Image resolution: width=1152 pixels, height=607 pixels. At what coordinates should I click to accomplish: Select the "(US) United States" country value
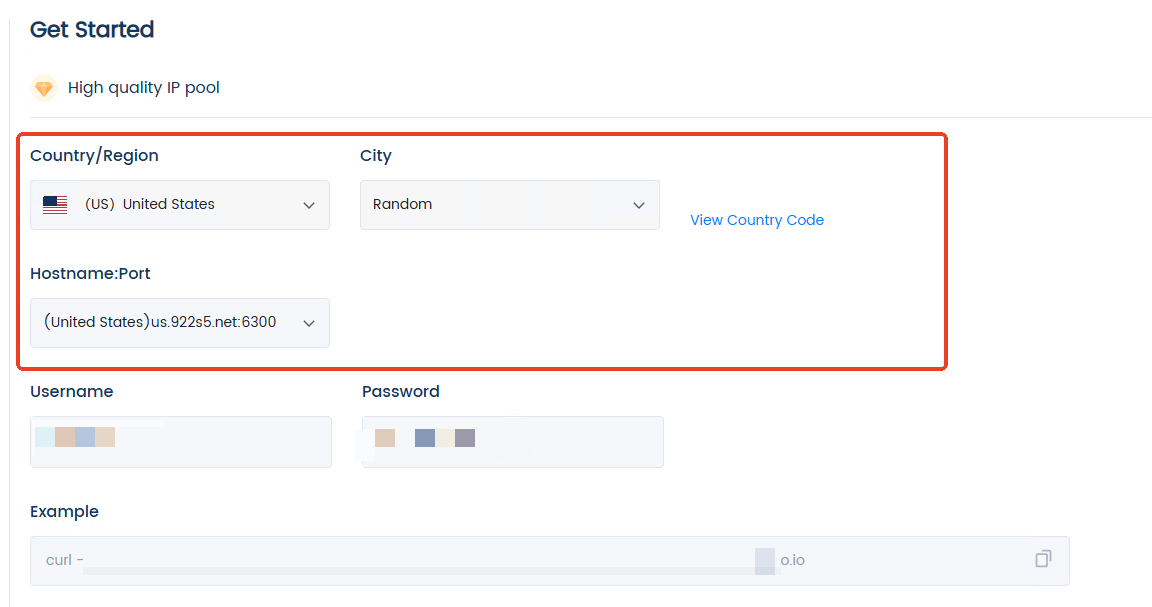[x=150, y=205]
